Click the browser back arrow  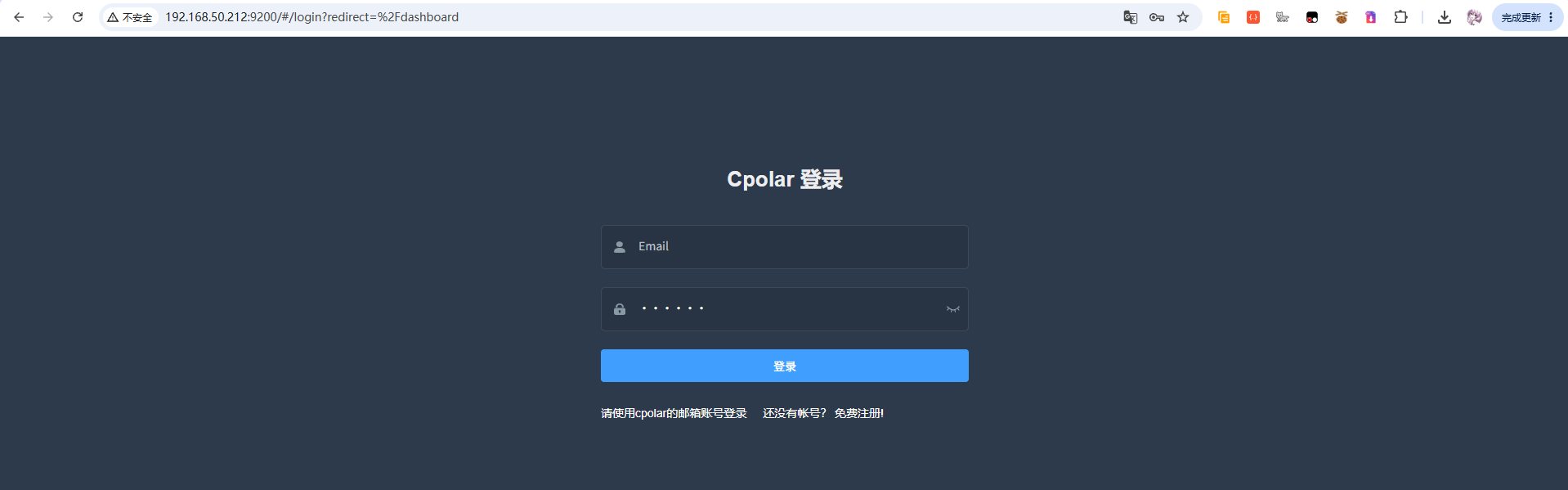19,17
